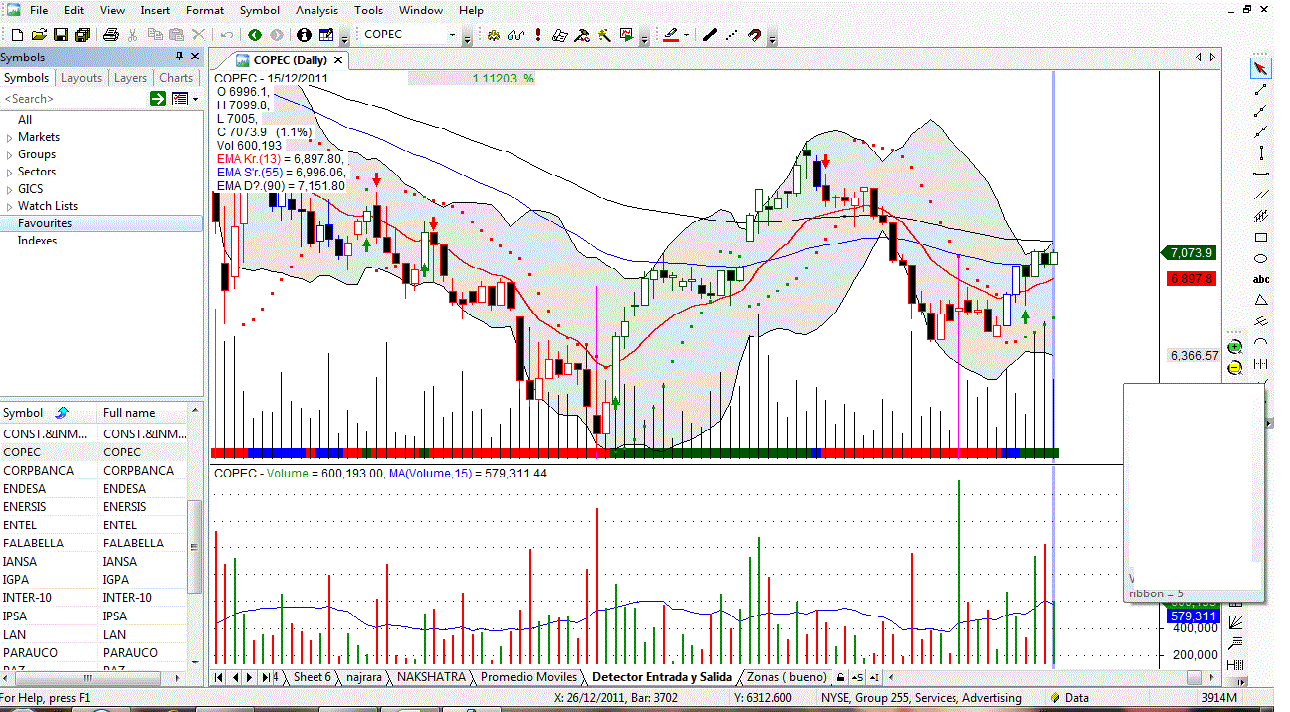Screen dimensions: 1290x712
Task: Switch to the Layers tab
Action: point(130,78)
